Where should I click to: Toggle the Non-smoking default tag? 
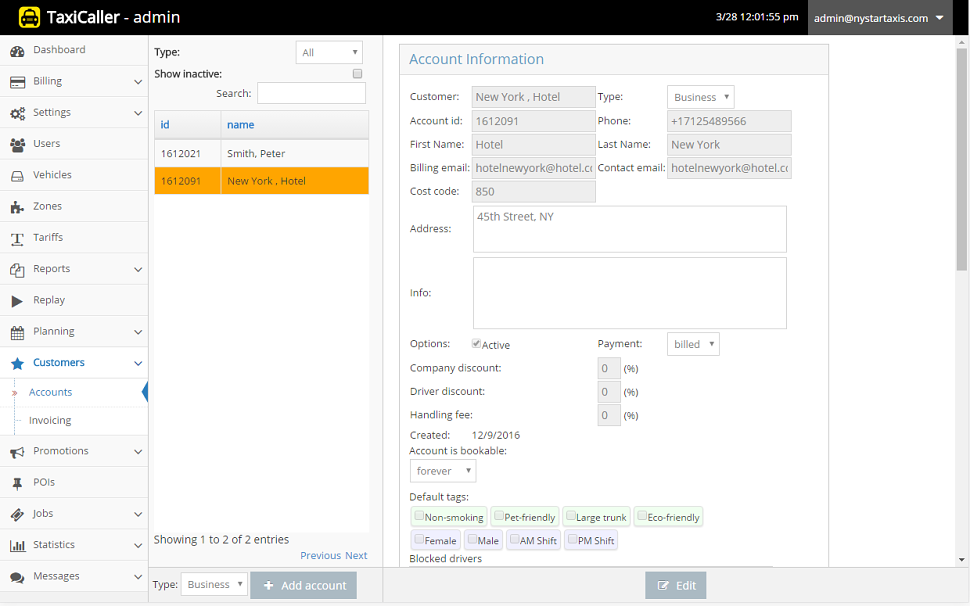(x=419, y=517)
